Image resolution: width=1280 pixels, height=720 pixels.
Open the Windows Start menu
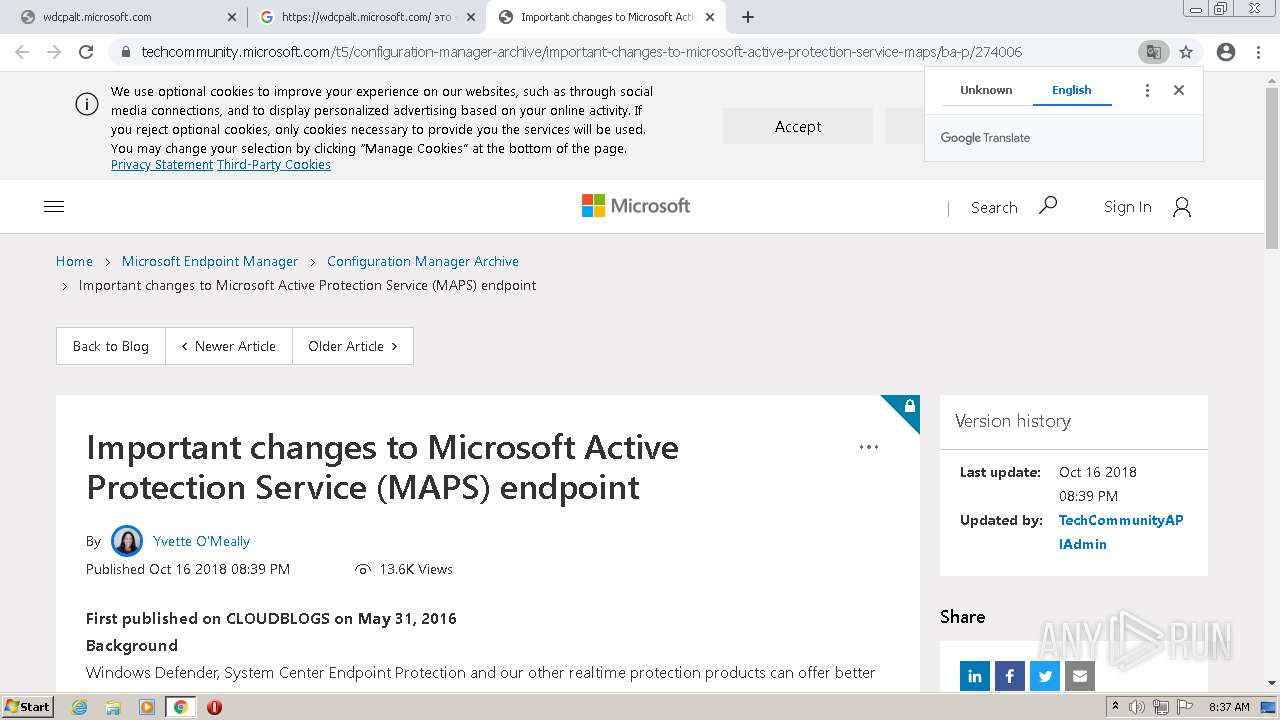(28, 706)
